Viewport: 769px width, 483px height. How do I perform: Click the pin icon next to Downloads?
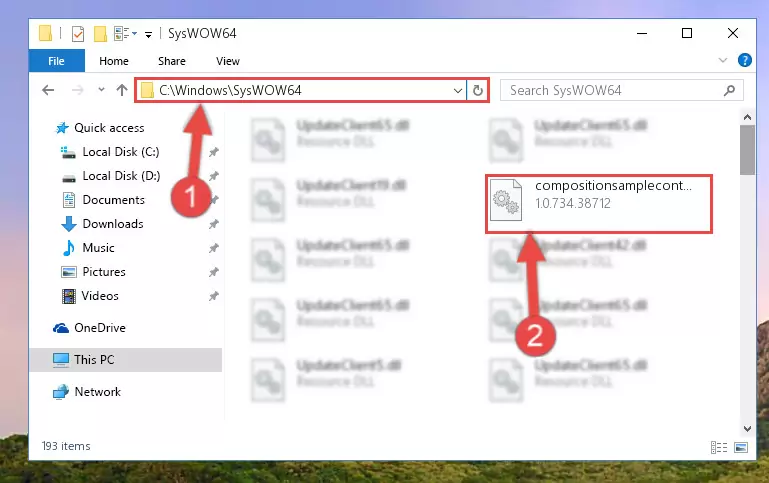click(x=213, y=224)
